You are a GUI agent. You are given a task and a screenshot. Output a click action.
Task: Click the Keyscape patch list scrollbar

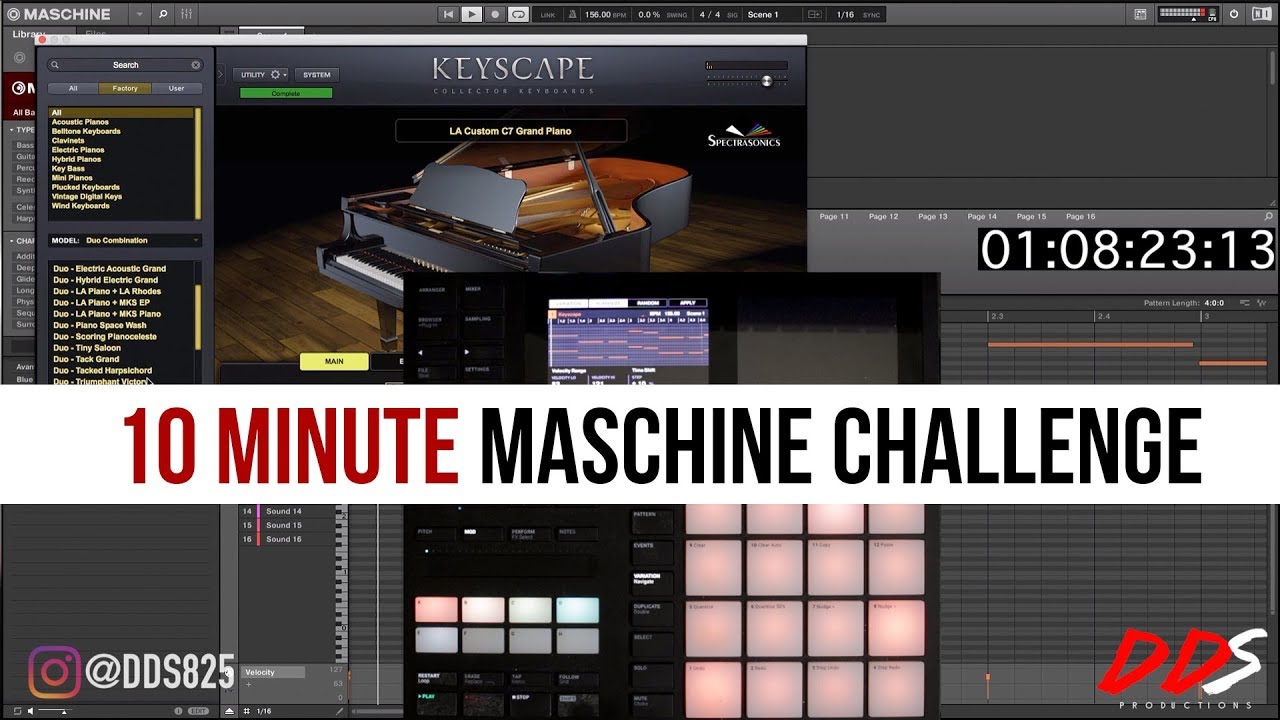(x=198, y=316)
